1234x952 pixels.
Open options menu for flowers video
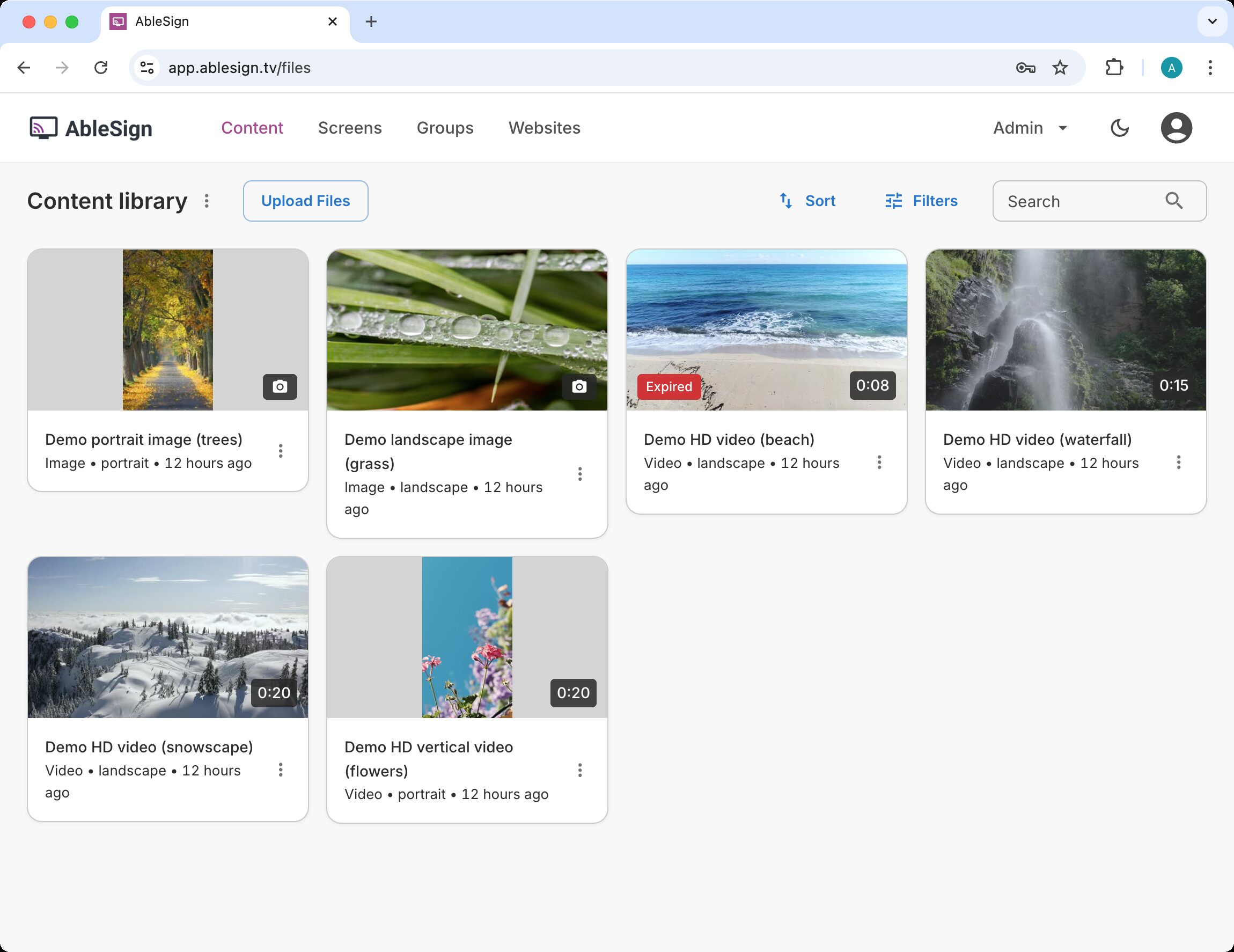click(579, 770)
